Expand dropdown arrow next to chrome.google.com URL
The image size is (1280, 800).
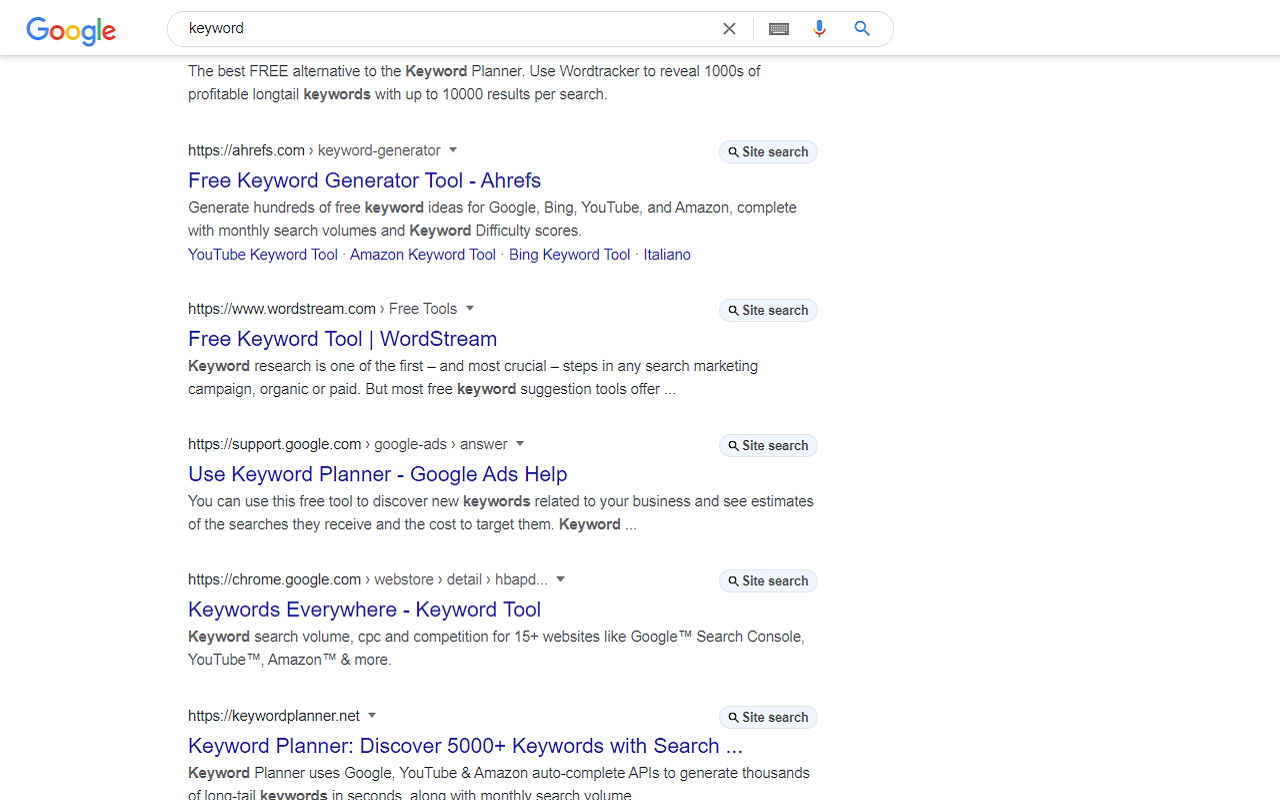pyautogui.click(x=561, y=579)
